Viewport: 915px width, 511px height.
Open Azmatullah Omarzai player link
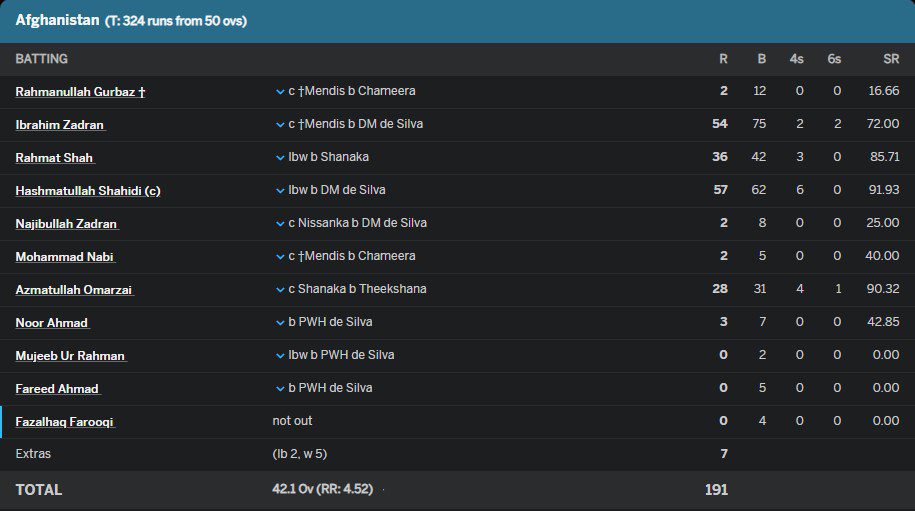click(x=74, y=290)
